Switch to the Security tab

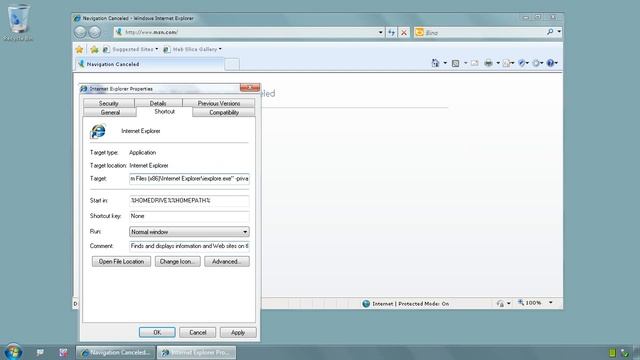point(109,103)
